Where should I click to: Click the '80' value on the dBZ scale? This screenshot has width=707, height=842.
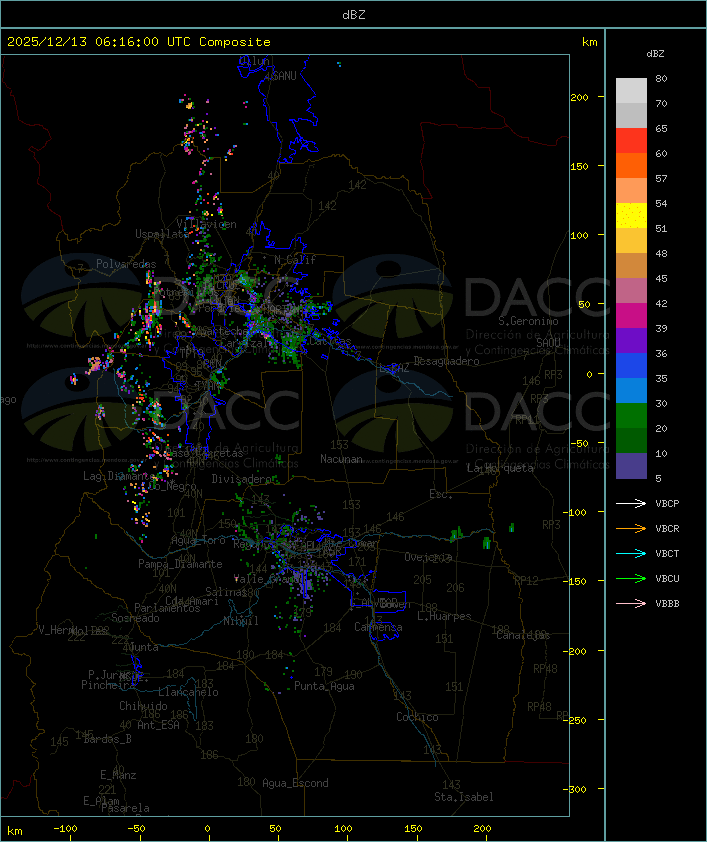[661, 78]
